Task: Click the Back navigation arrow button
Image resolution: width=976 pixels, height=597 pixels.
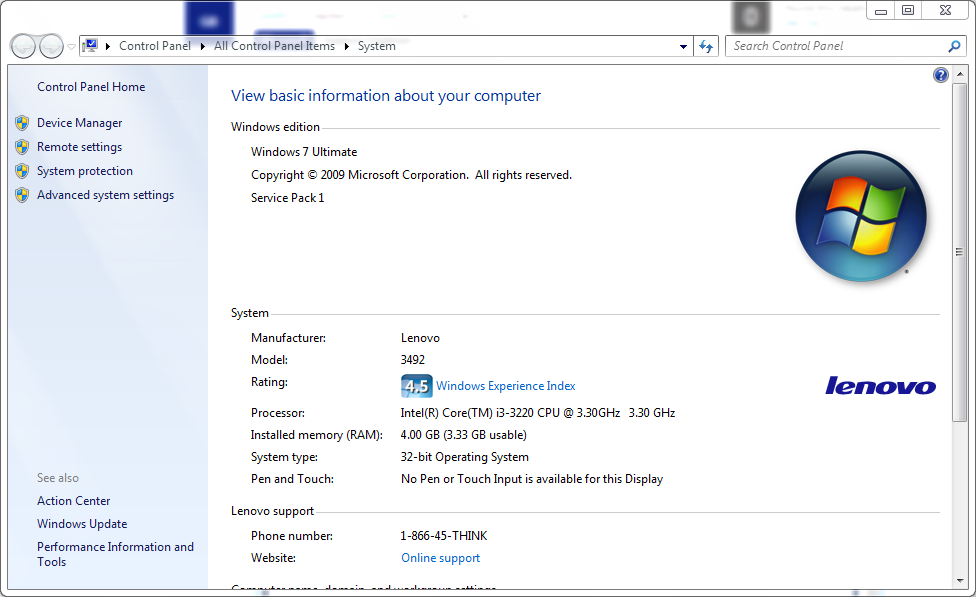Action: point(24,46)
